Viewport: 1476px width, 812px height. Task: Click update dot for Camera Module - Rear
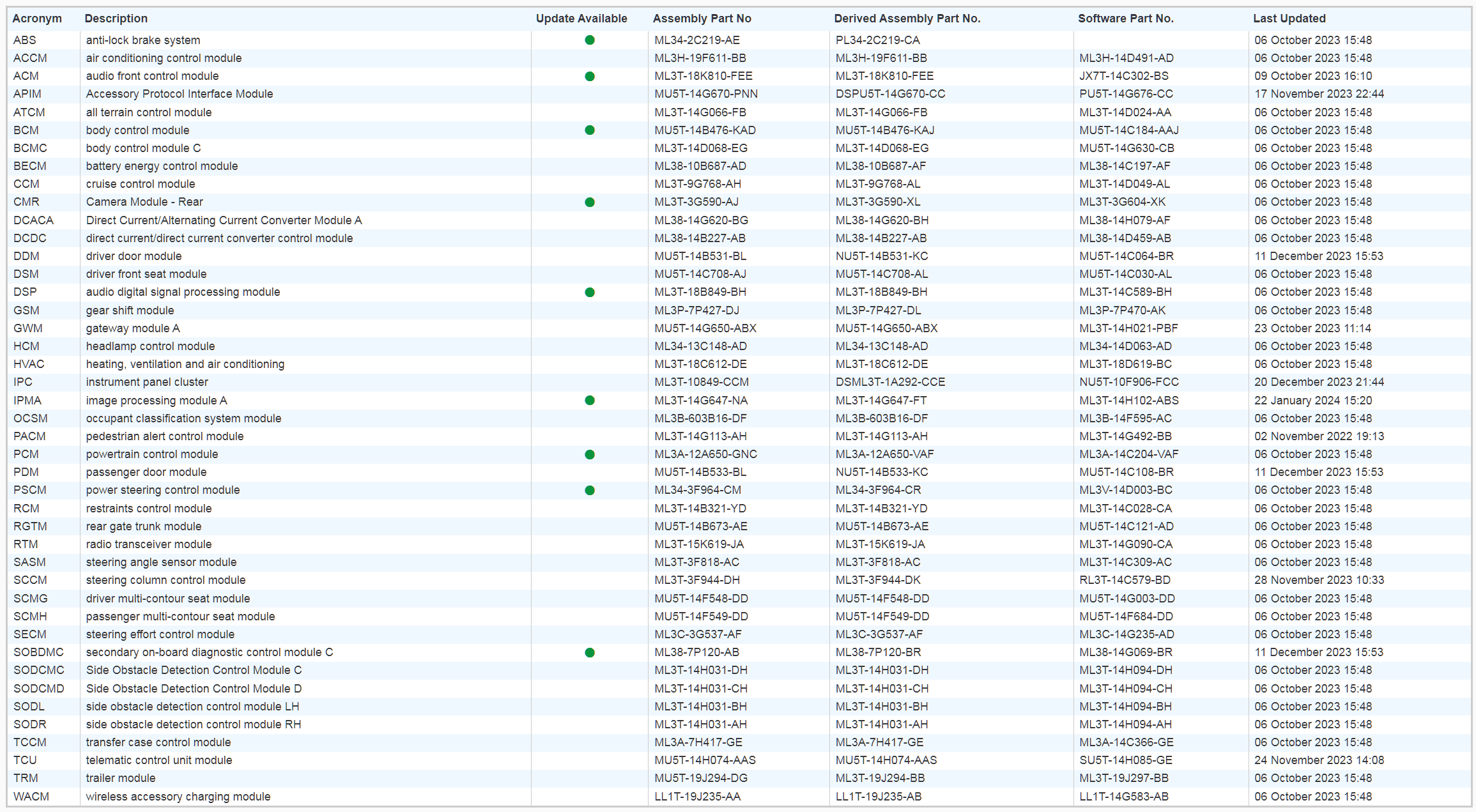click(589, 203)
